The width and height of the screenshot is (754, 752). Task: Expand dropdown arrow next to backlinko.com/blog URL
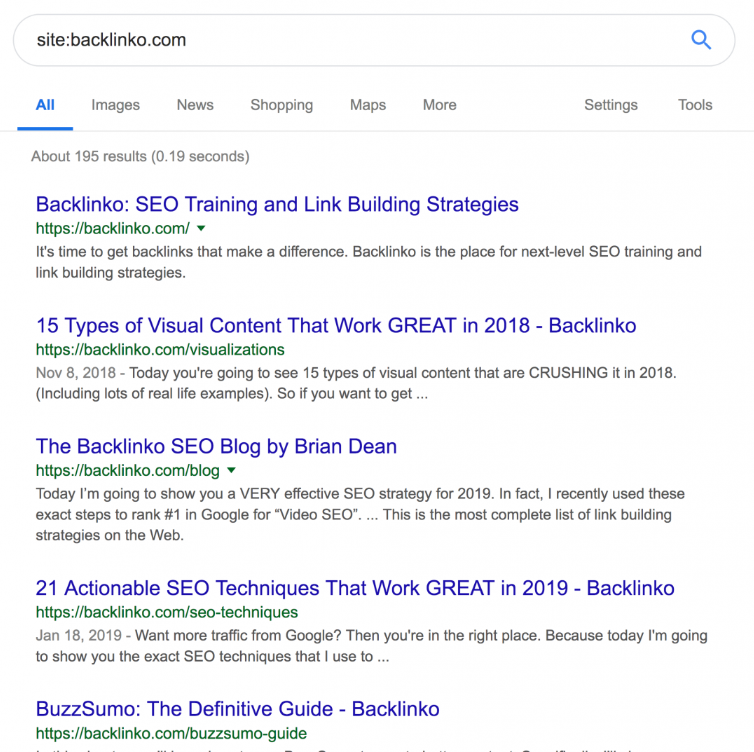pos(231,470)
